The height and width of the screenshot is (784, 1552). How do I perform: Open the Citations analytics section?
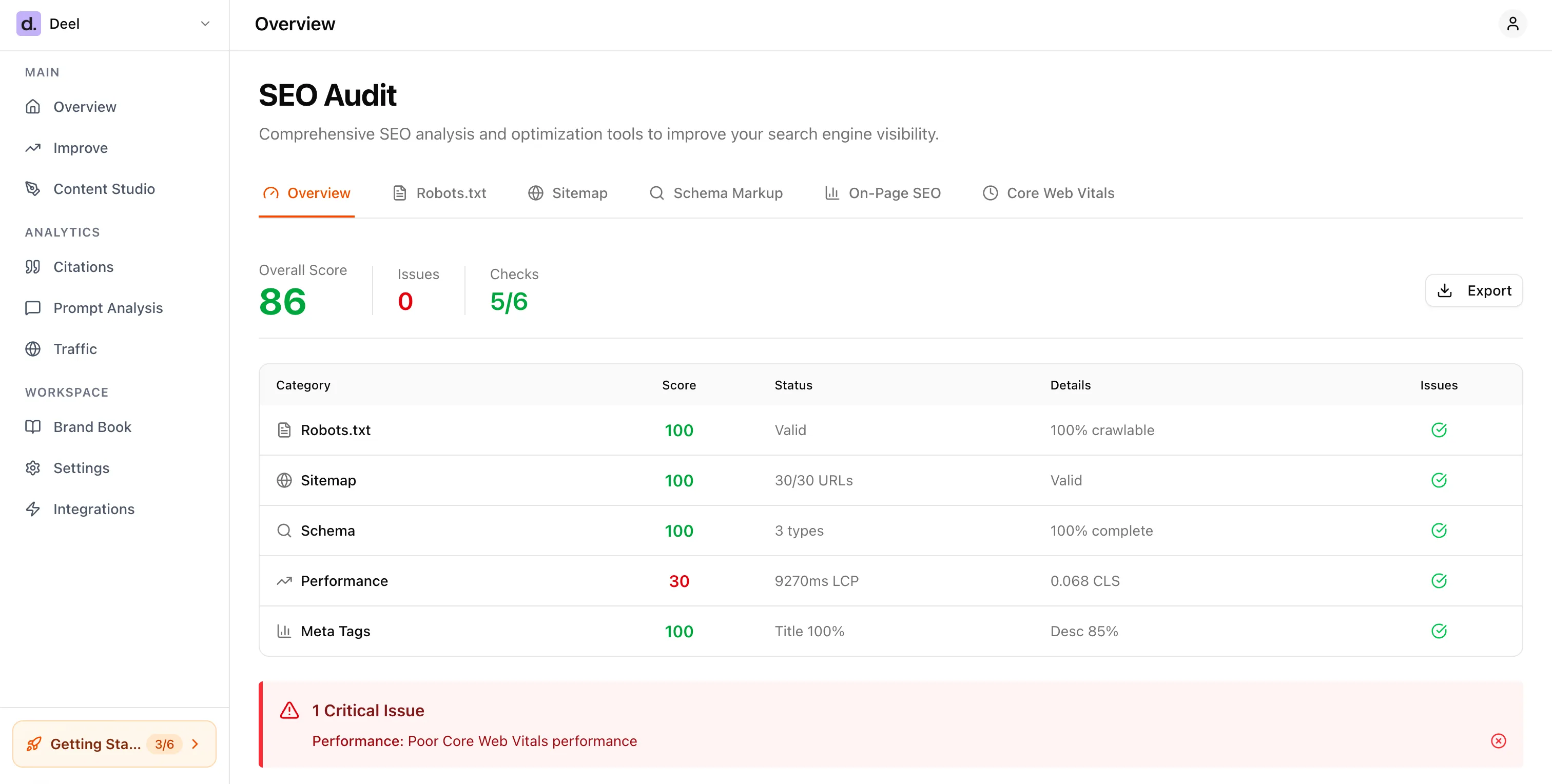pos(83,267)
